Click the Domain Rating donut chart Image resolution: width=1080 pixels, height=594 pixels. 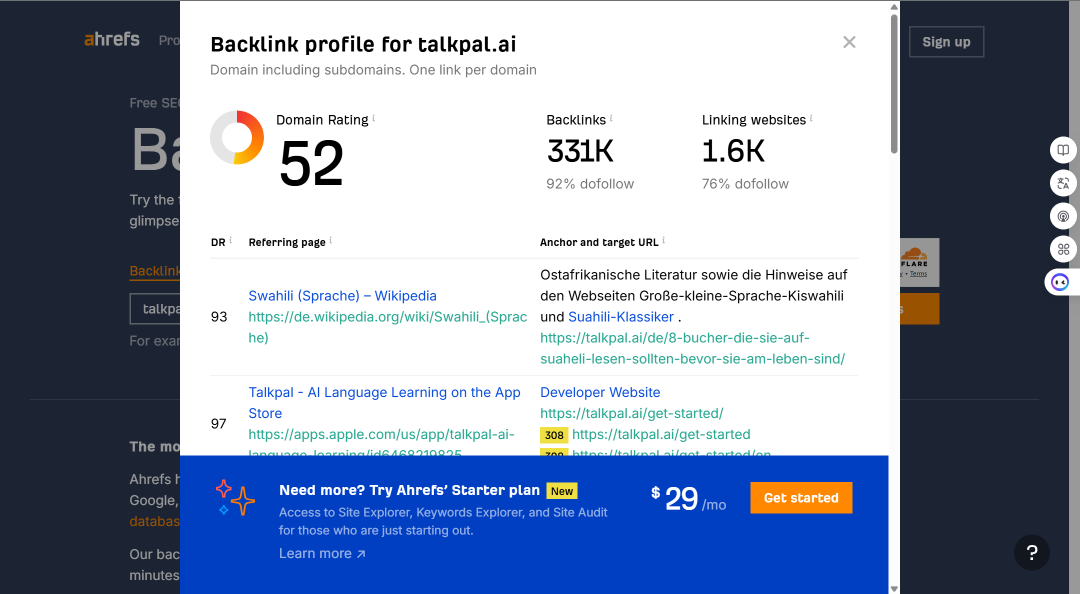coord(237,137)
